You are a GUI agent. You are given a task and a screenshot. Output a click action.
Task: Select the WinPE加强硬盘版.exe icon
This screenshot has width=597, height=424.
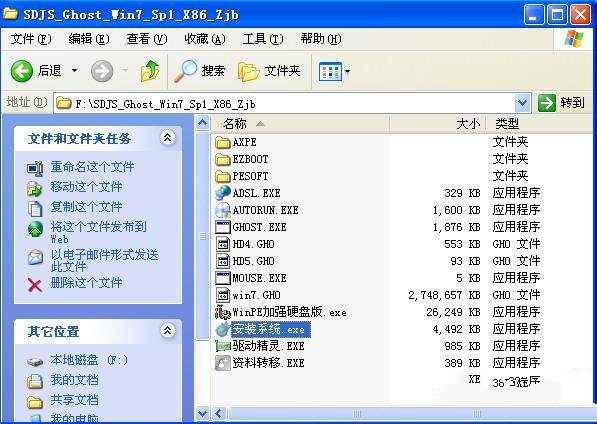(223, 312)
